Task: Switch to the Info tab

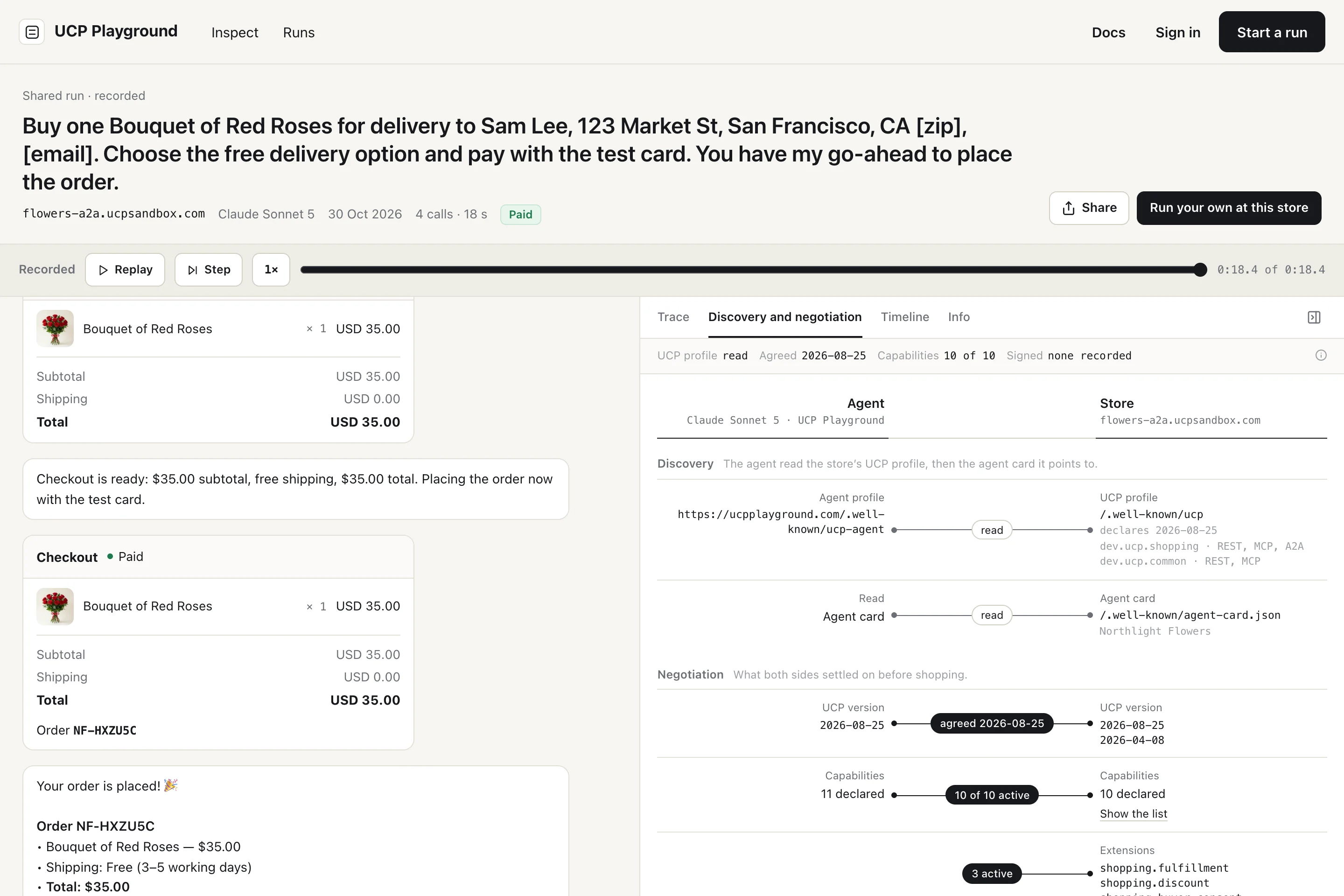Action: click(958, 317)
